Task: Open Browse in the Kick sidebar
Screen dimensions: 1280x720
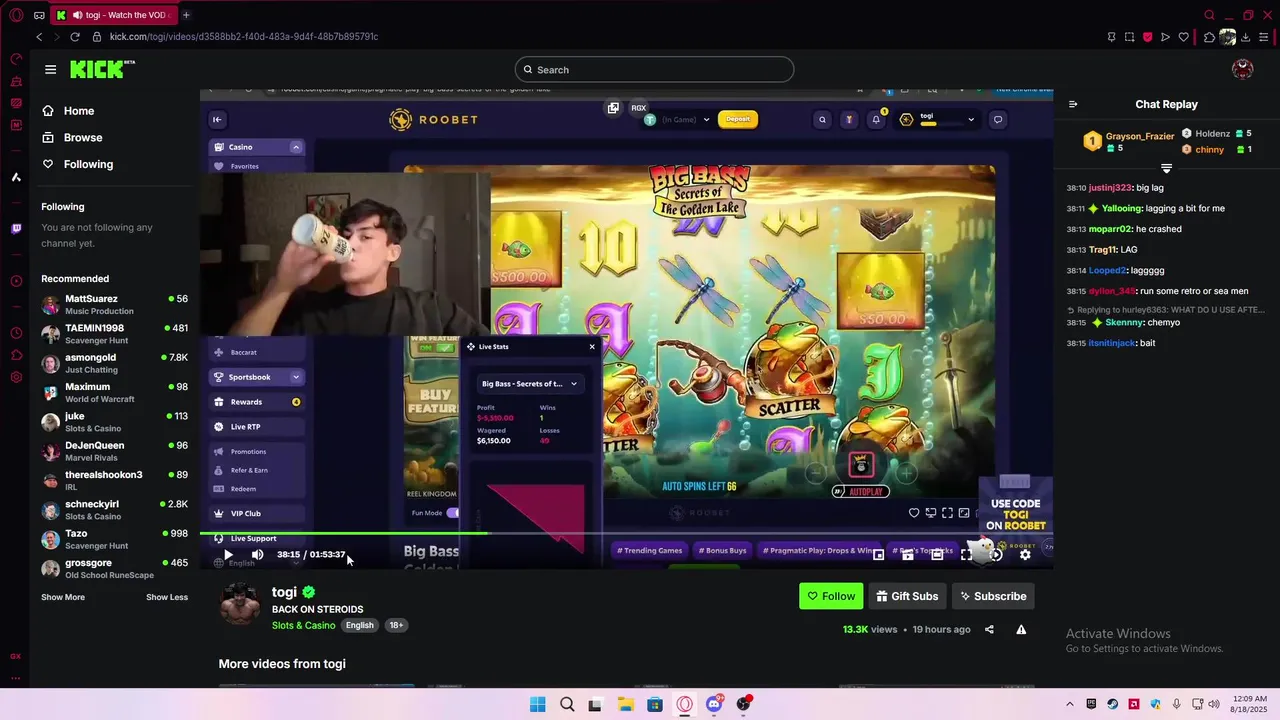Action: click(x=83, y=137)
